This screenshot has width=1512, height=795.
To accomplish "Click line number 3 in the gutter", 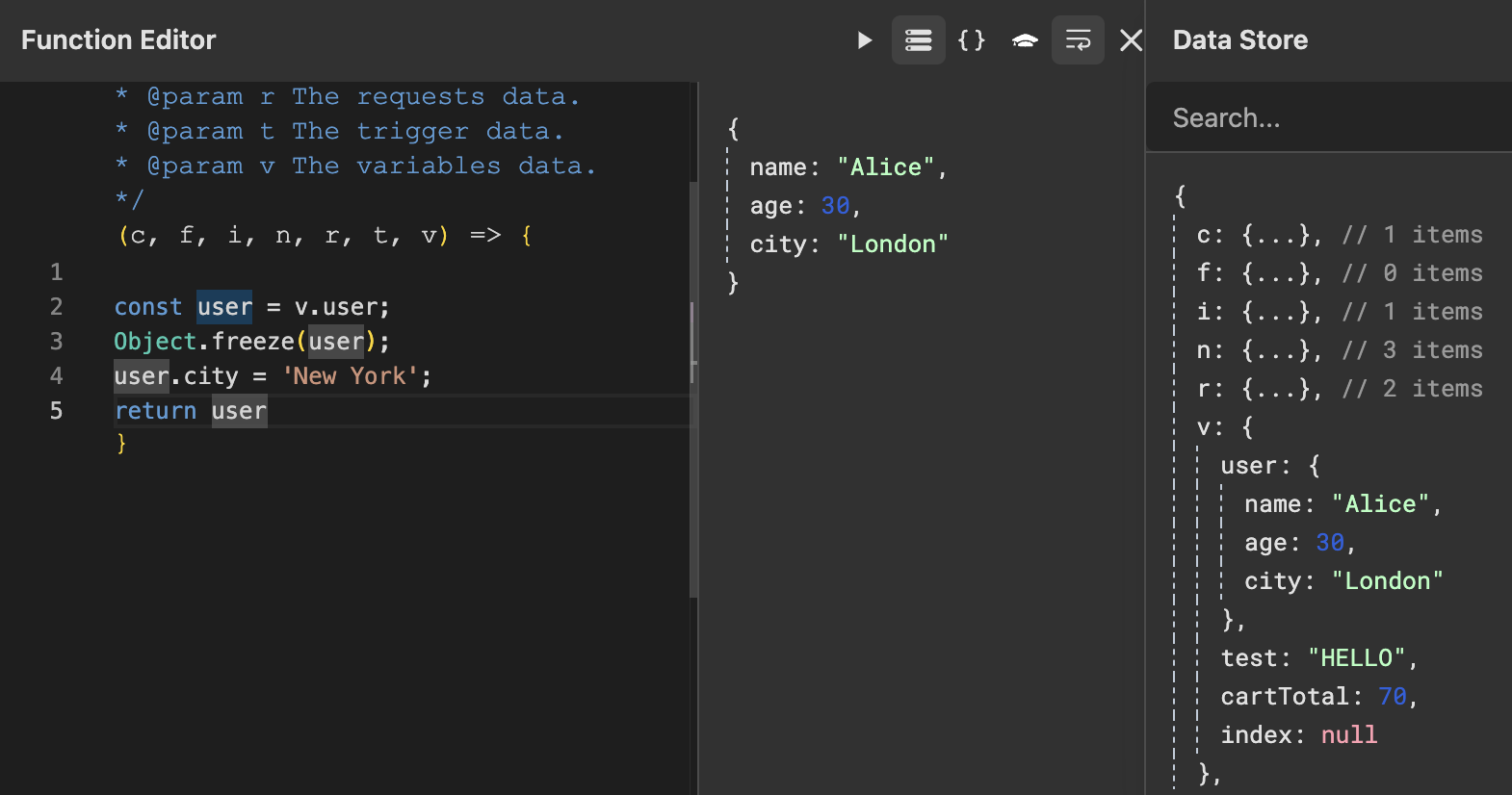I will [57, 342].
